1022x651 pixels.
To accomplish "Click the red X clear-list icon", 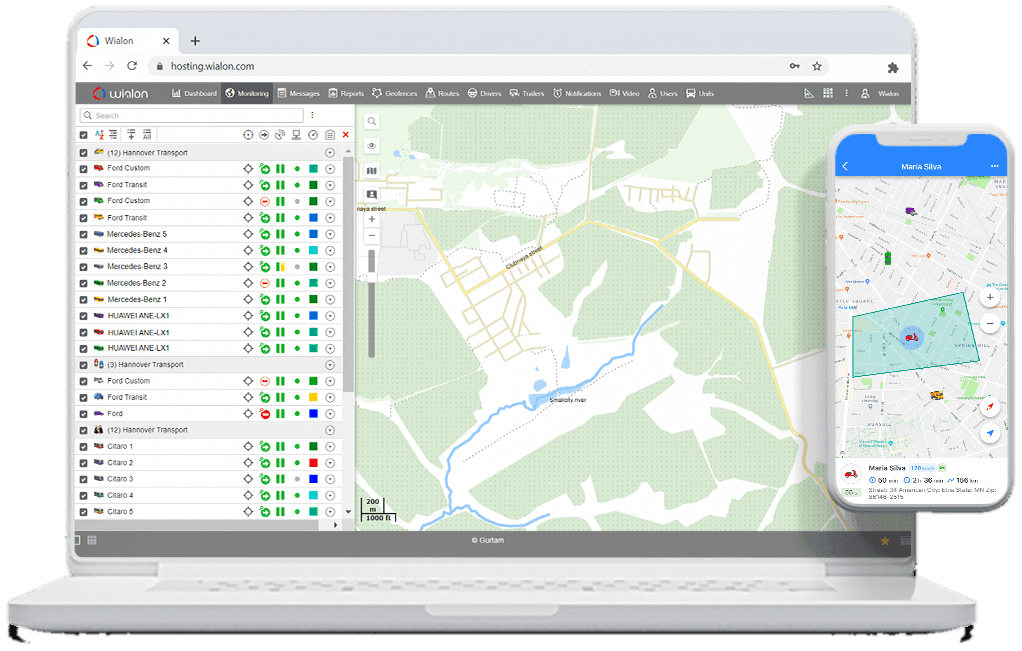I will pos(345,135).
